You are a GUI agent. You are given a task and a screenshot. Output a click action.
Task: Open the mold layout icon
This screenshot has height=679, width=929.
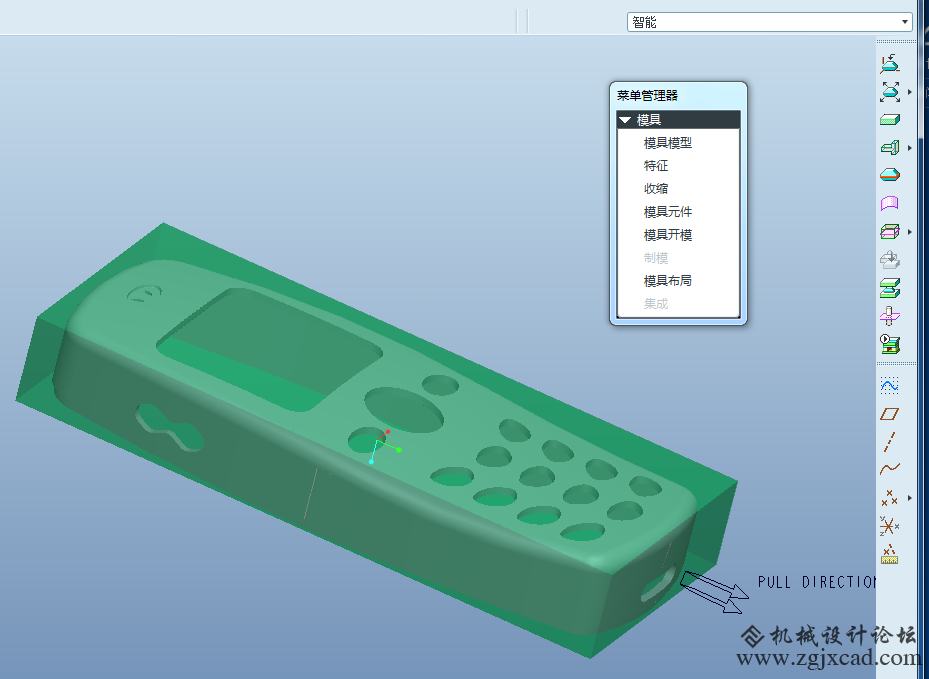pos(890,344)
